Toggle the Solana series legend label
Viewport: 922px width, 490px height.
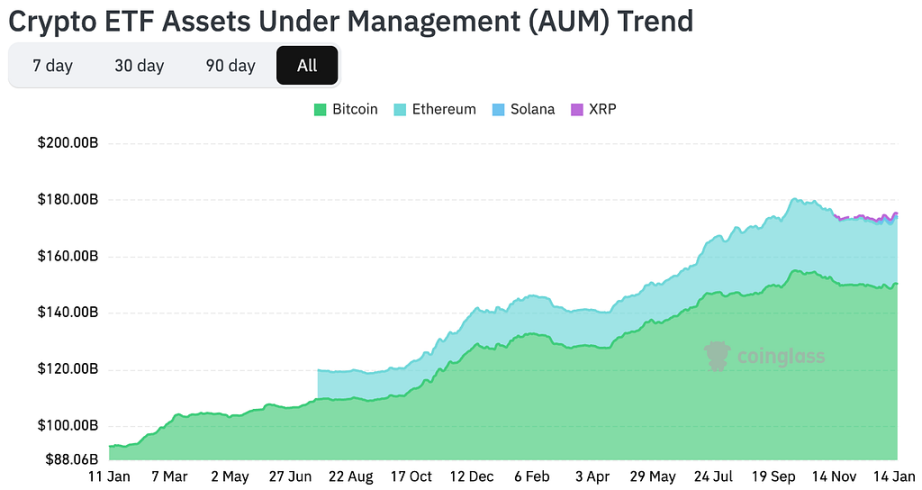pos(532,109)
